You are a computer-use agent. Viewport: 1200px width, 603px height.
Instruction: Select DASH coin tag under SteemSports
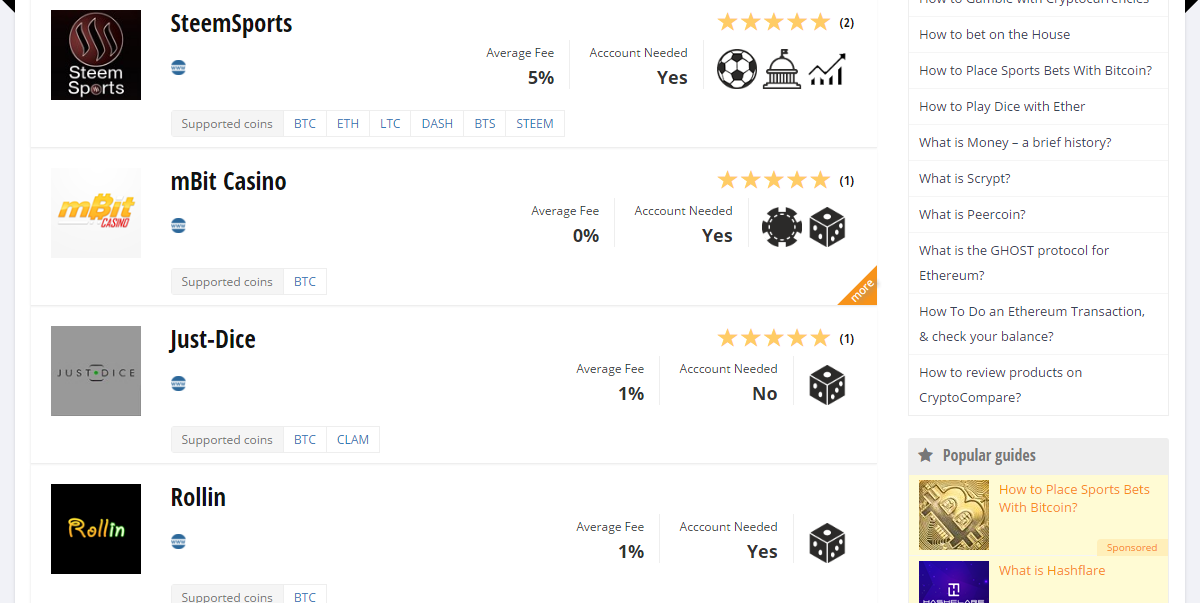pos(437,124)
